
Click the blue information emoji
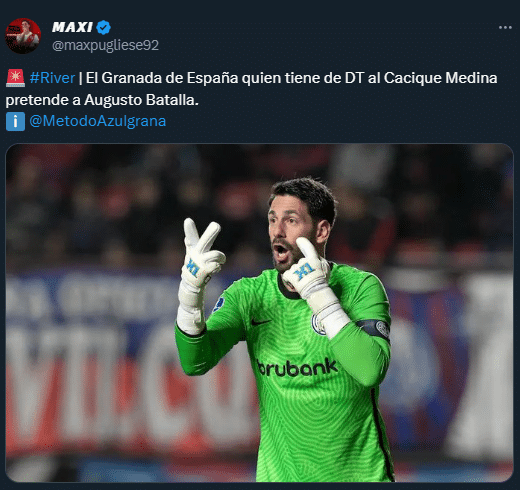[15, 121]
